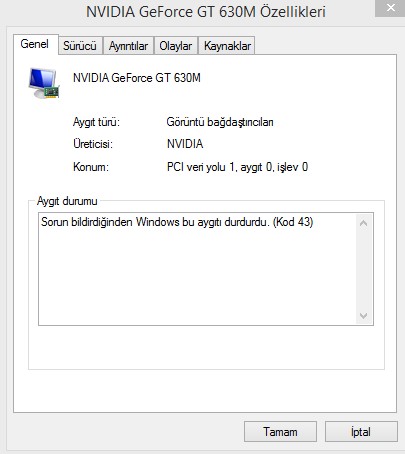Click the Konum label

tap(91, 167)
